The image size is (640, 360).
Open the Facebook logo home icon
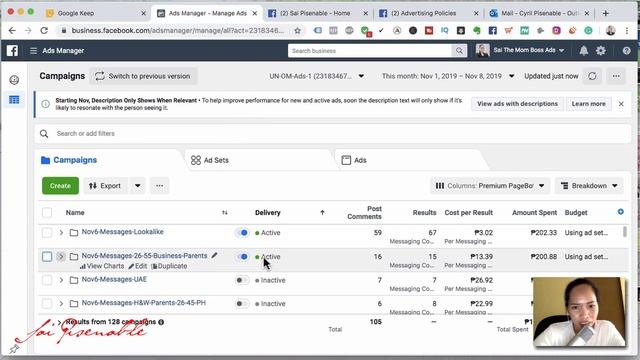point(12,51)
